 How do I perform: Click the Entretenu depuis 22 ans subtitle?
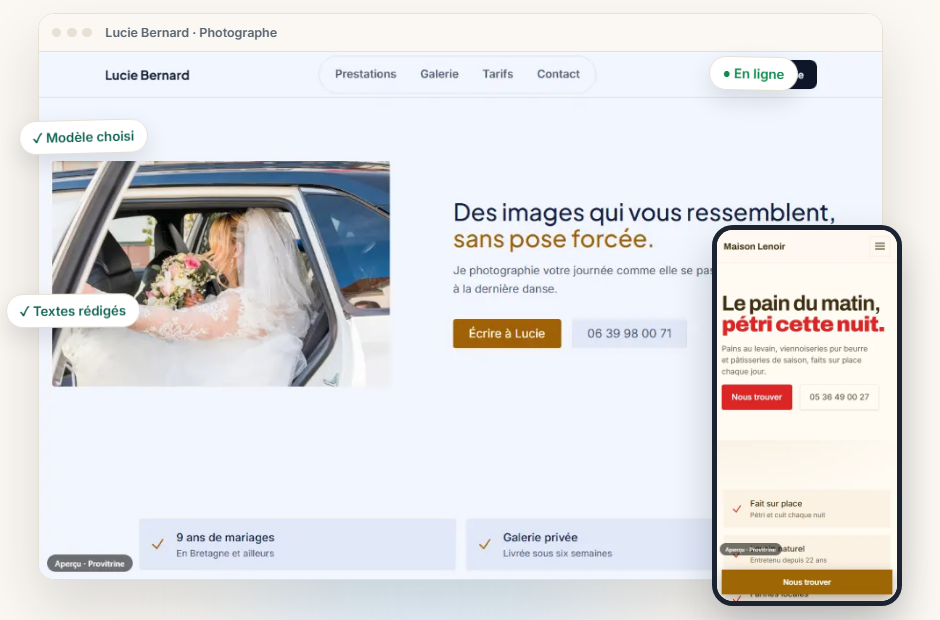click(x=788, y=560)
